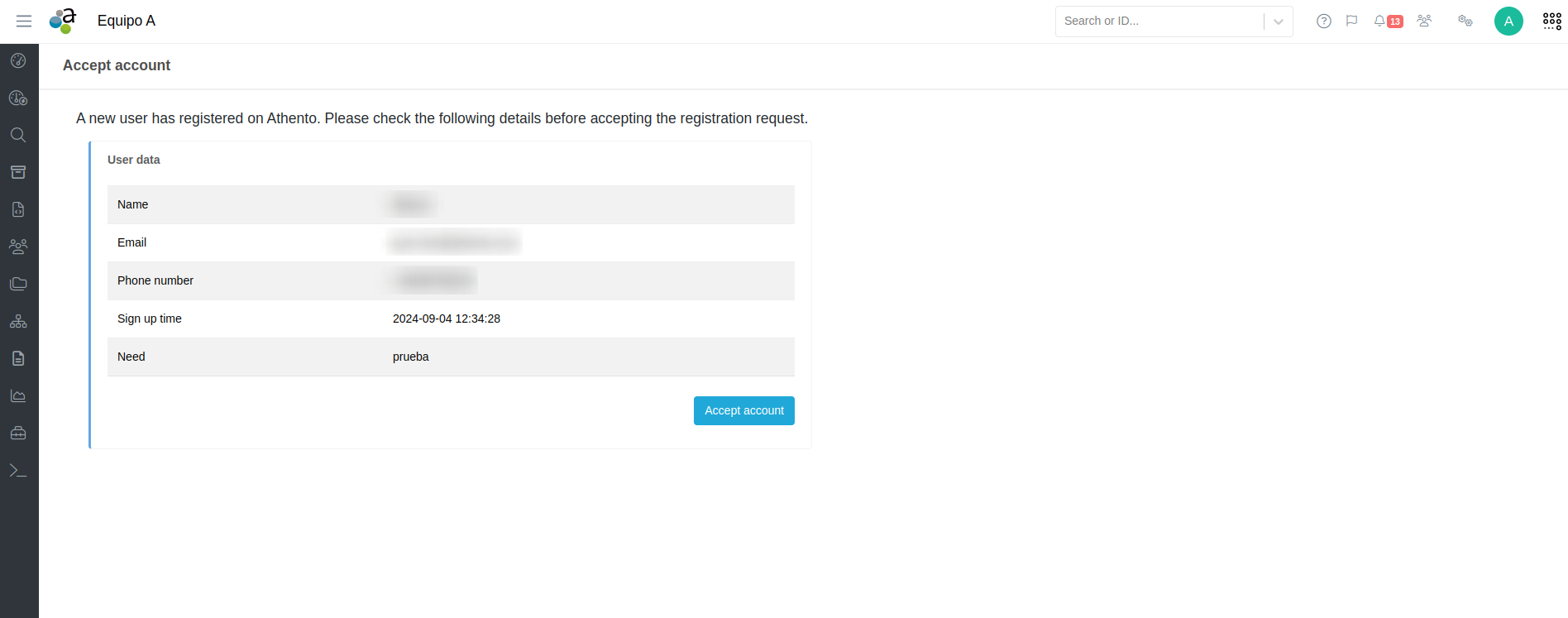Open the search magnifier in sidebar
Image resolution: width=1568 pixels, height=618 pixels.
pyautogui.click(x=18, y=135)
